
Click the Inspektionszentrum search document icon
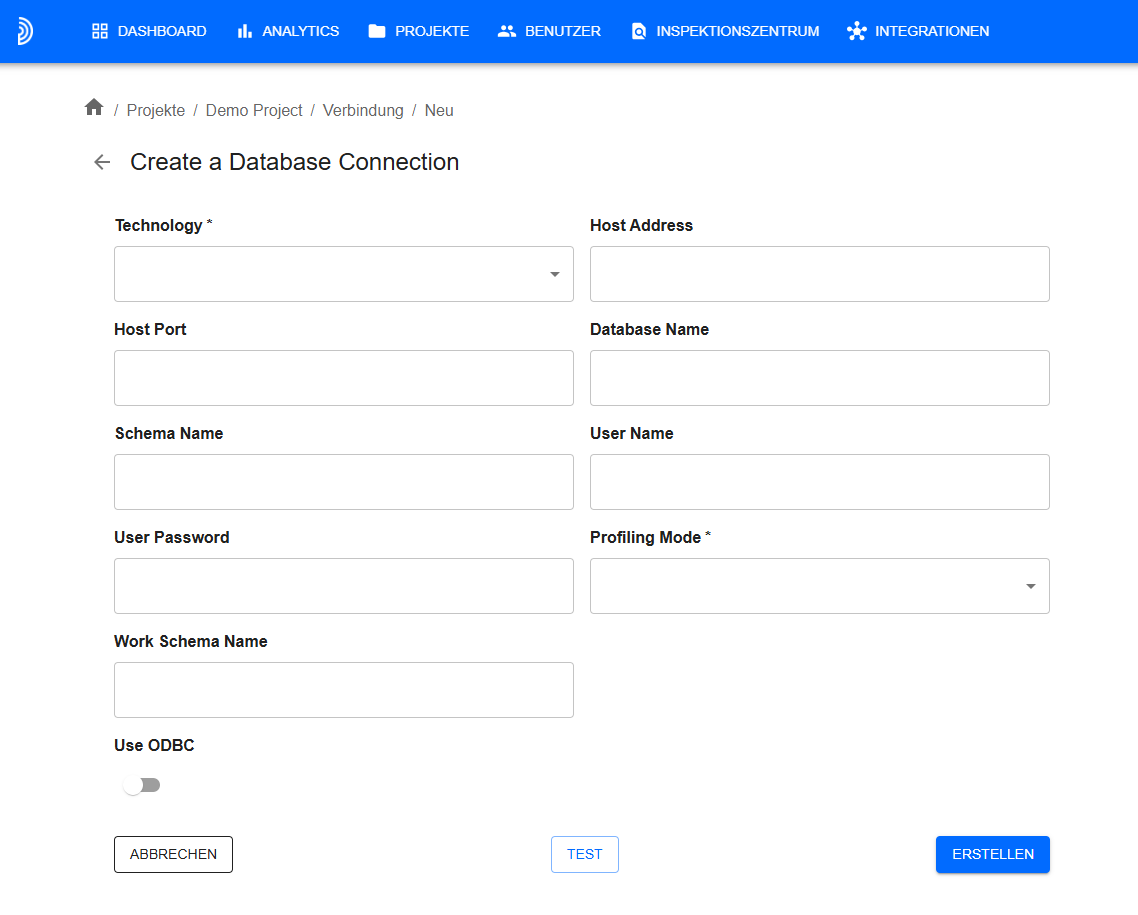click(639, 31)
